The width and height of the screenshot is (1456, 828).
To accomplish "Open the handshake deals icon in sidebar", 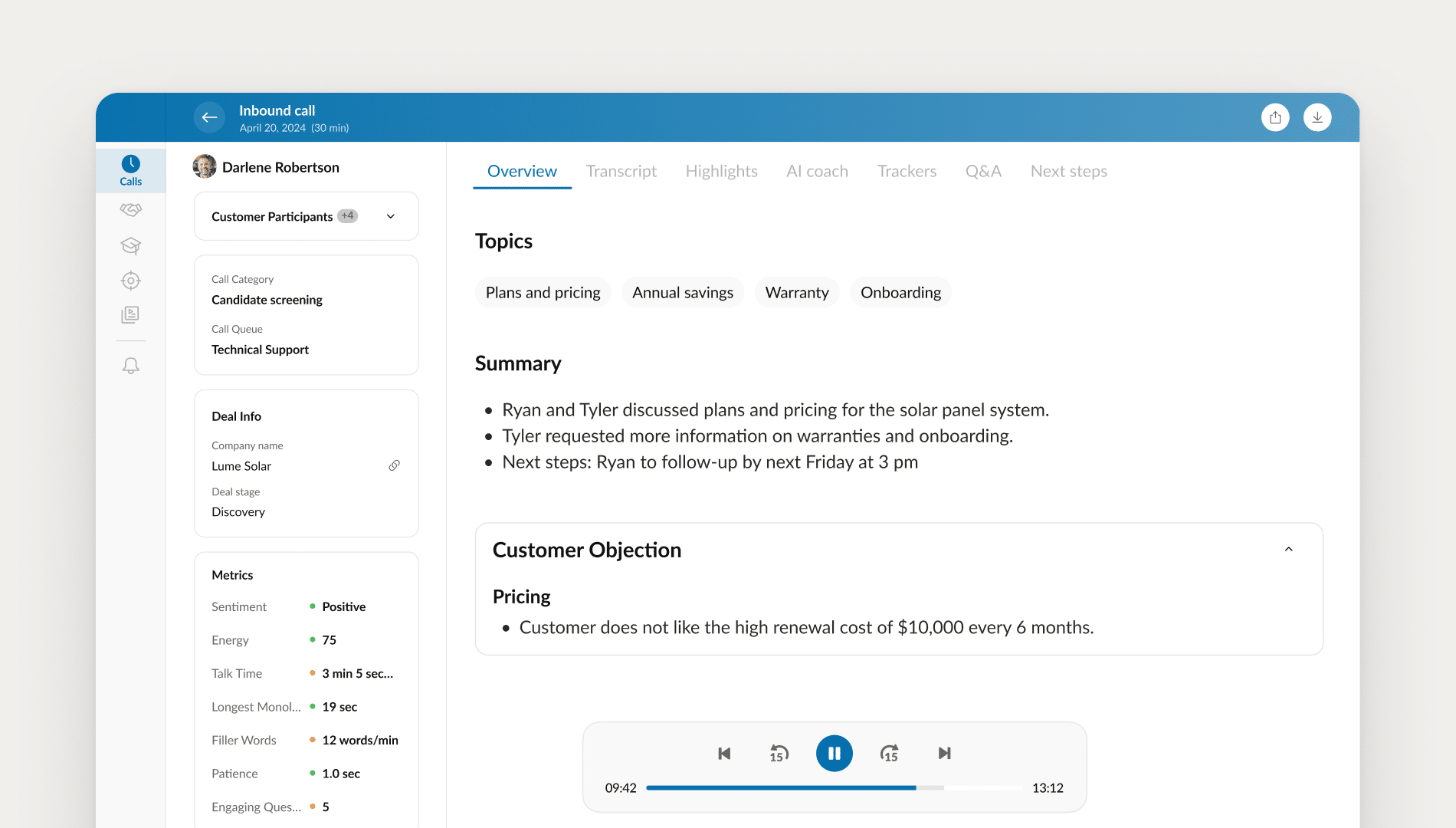I will tap(130, 210).
